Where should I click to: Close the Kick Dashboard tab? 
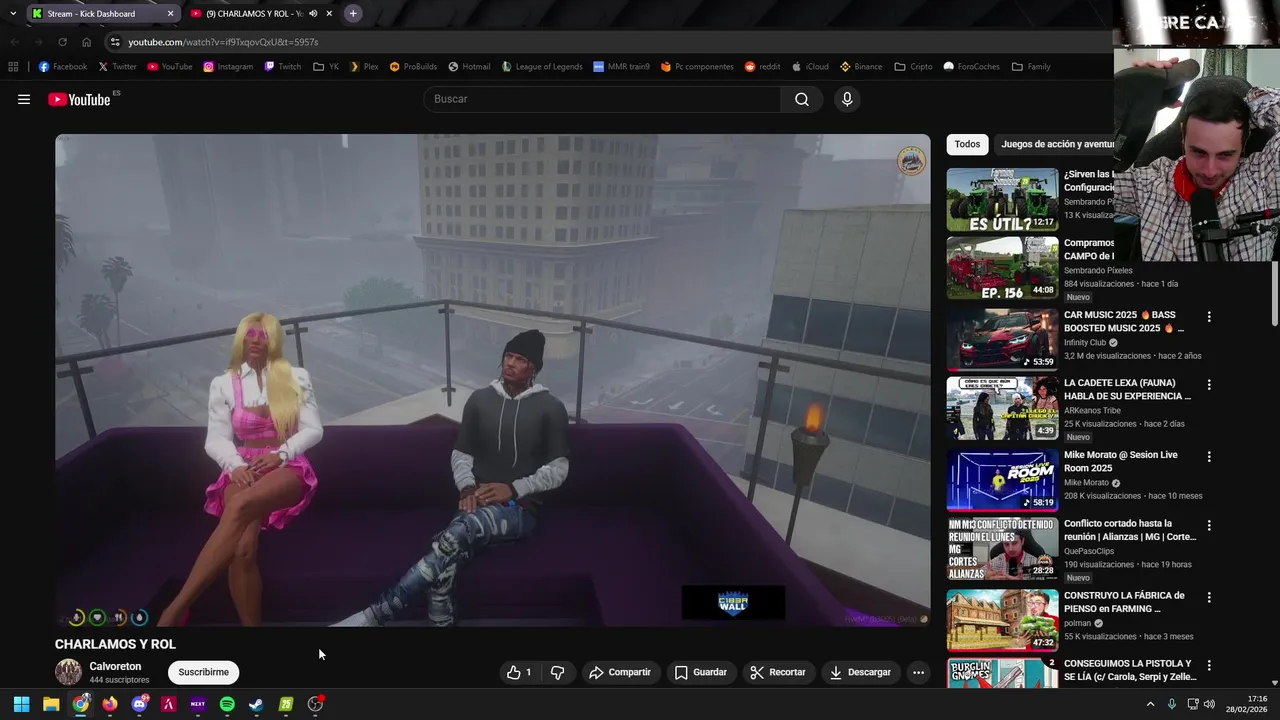pos(170,13)
